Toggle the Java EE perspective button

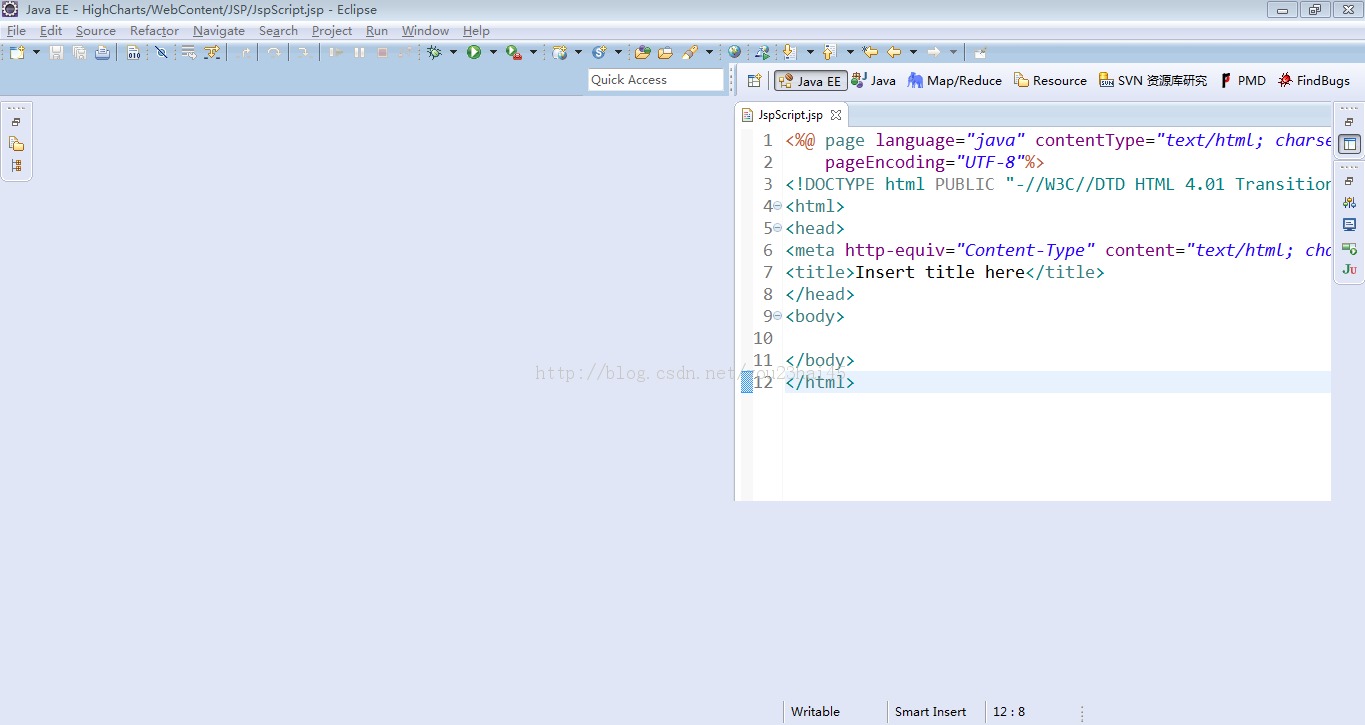810,81
